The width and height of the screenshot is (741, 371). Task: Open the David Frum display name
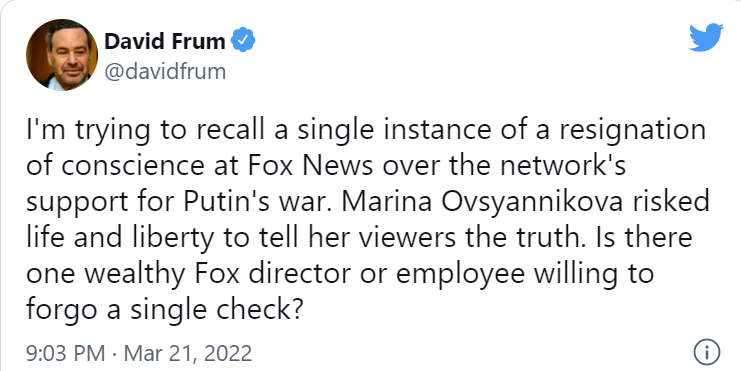pyautogui.click(x=164, y=41)
